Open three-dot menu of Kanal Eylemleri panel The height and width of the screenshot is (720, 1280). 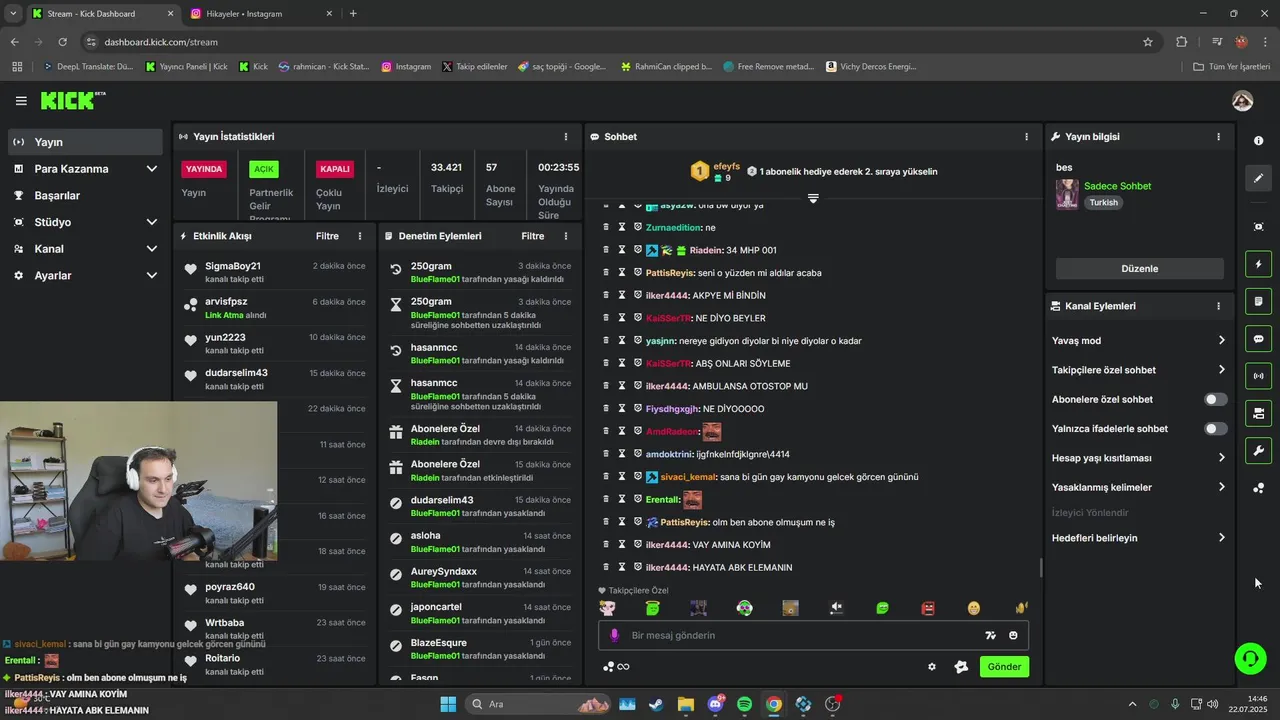[x=1218, y=306]
